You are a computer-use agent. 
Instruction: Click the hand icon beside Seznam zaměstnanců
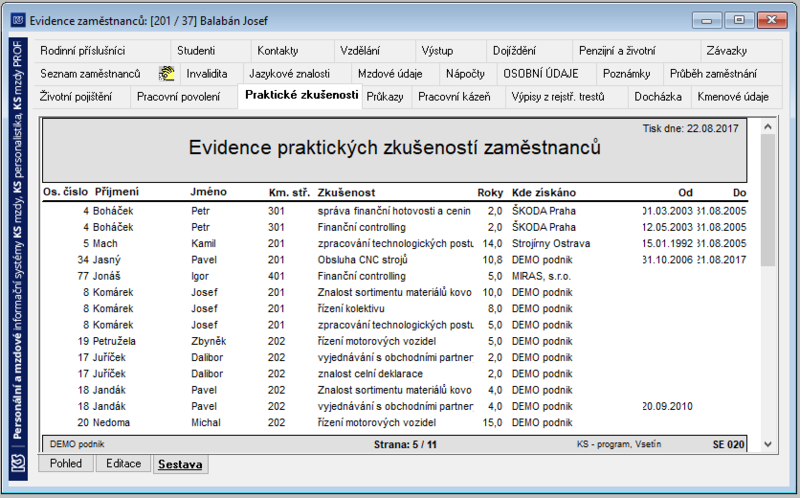click(x=166, y=74)
